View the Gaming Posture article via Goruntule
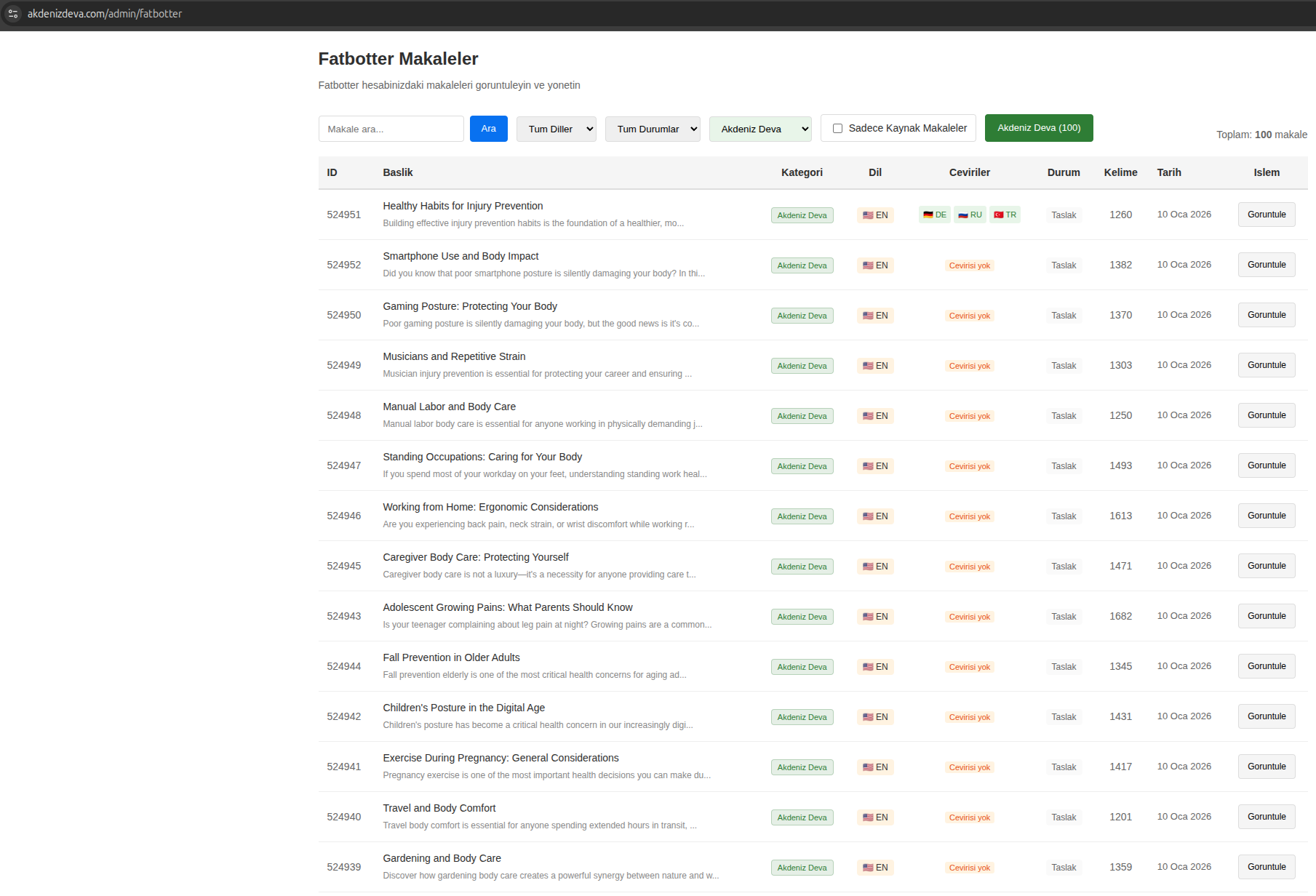This screenshot has width=1316, height=896. (x=1267, y=315)
